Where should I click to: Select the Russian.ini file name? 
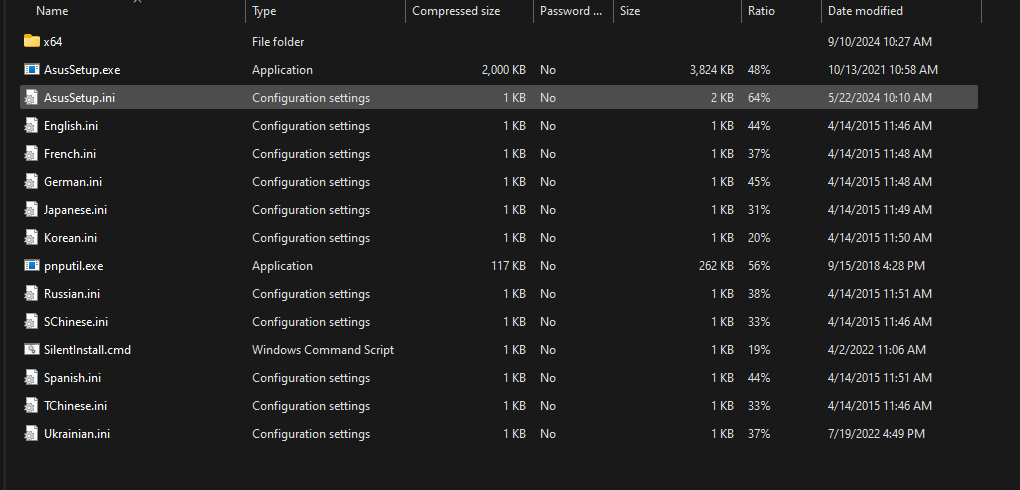[x=72, y=293]
